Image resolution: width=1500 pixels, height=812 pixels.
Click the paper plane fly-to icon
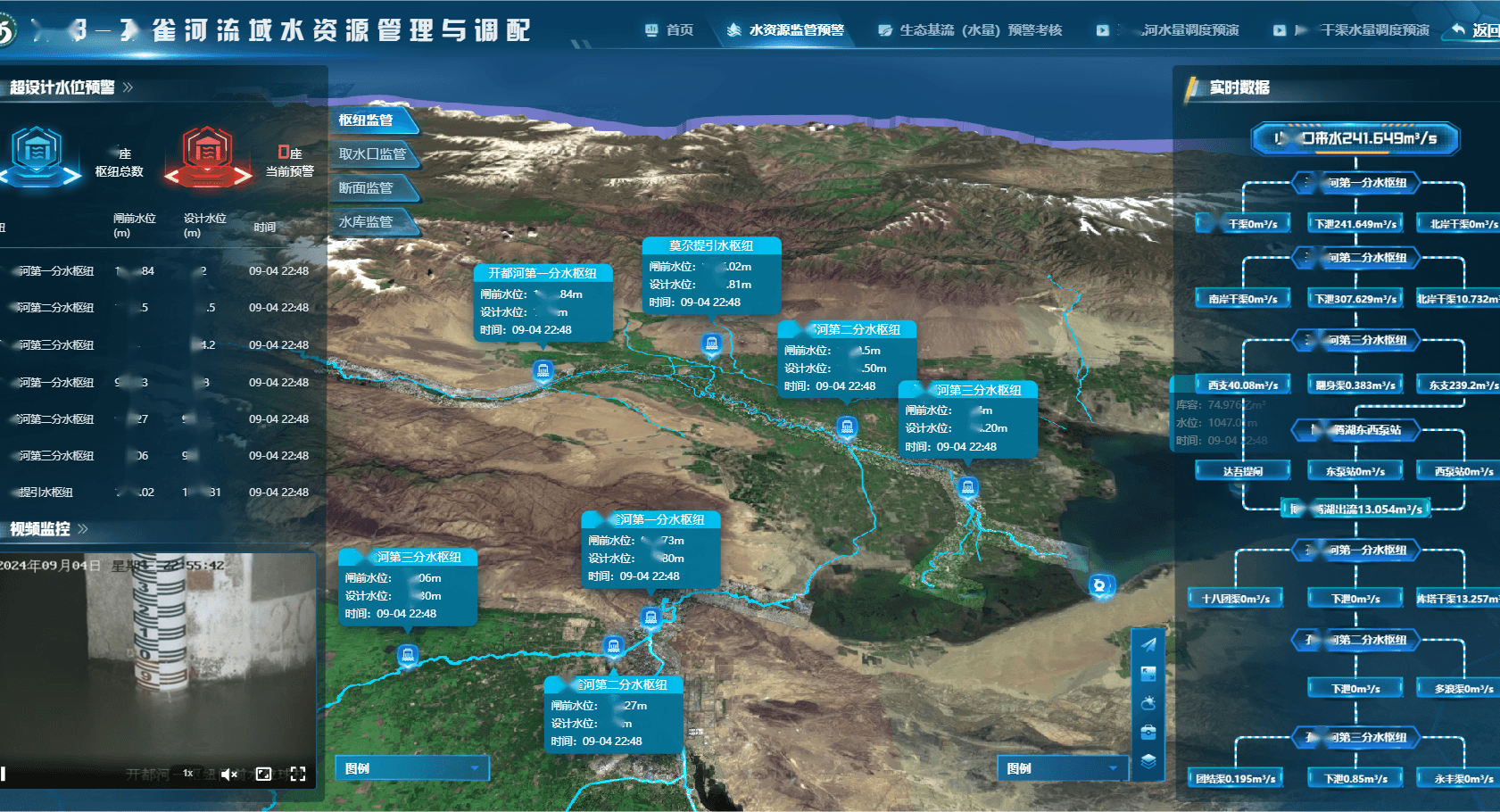(1148, 644)
